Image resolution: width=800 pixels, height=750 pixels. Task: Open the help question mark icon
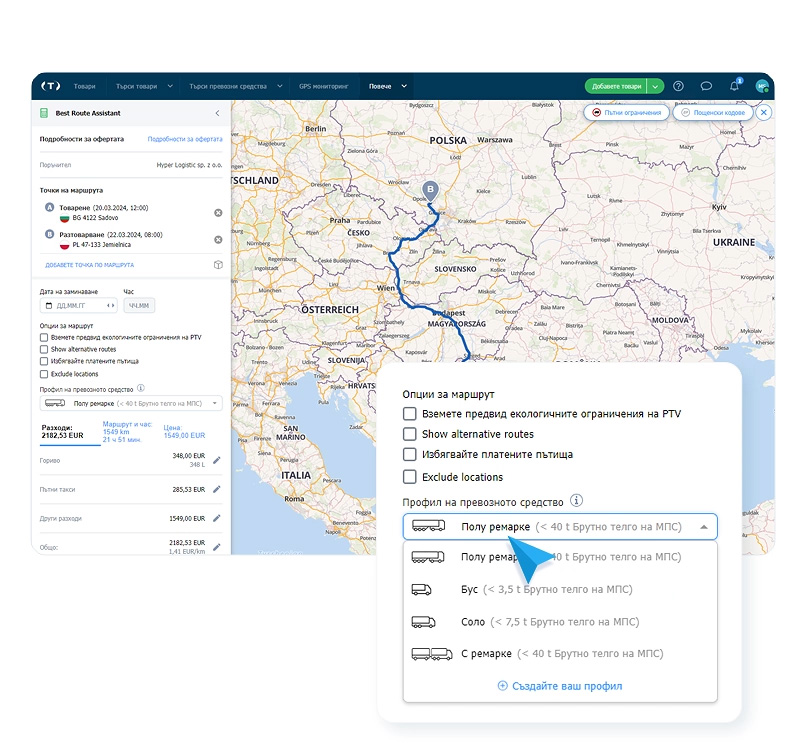point(678,86)
